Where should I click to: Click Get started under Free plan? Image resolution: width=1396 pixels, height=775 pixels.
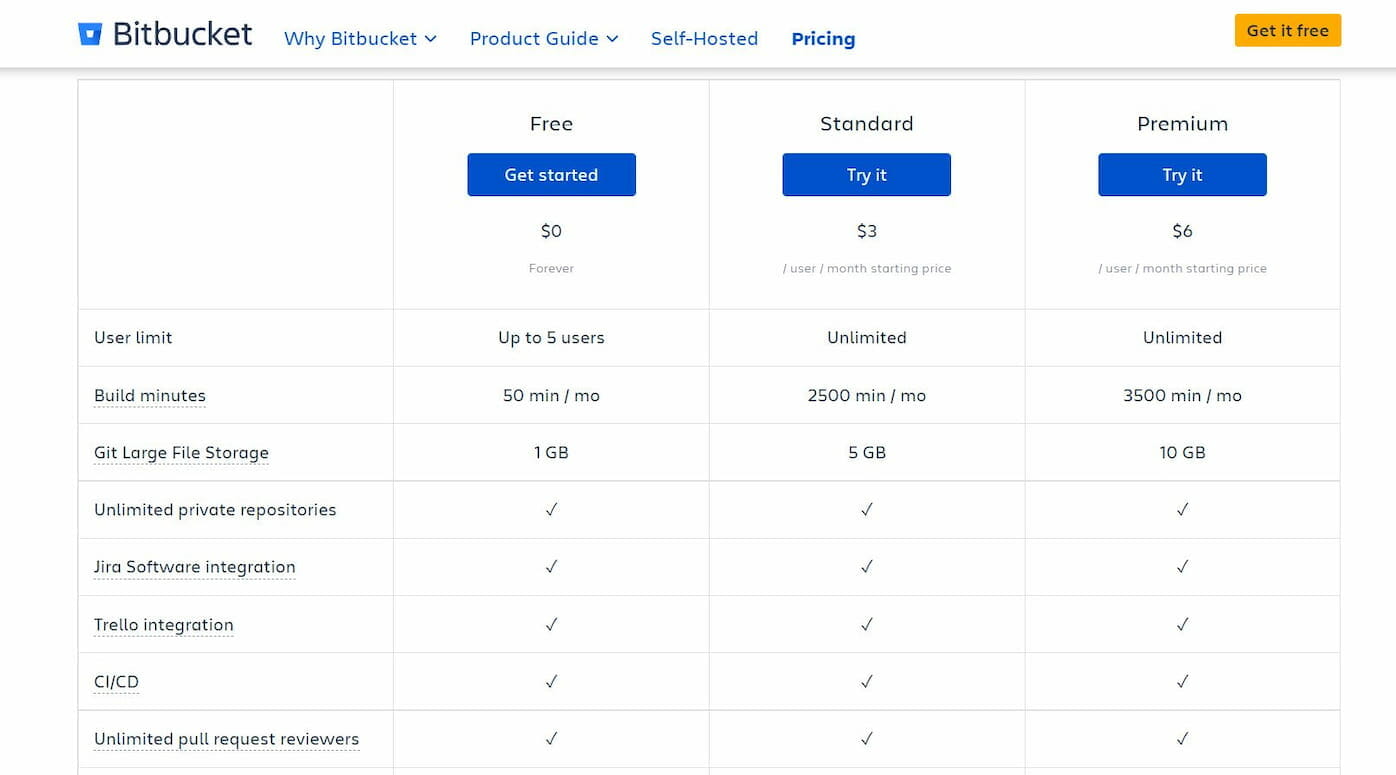551,175
